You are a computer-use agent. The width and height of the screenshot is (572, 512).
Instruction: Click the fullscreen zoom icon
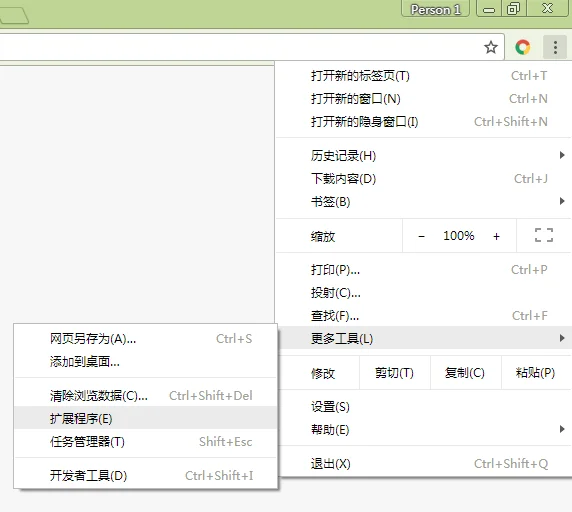pyautogui.click(x=544, y=235)
